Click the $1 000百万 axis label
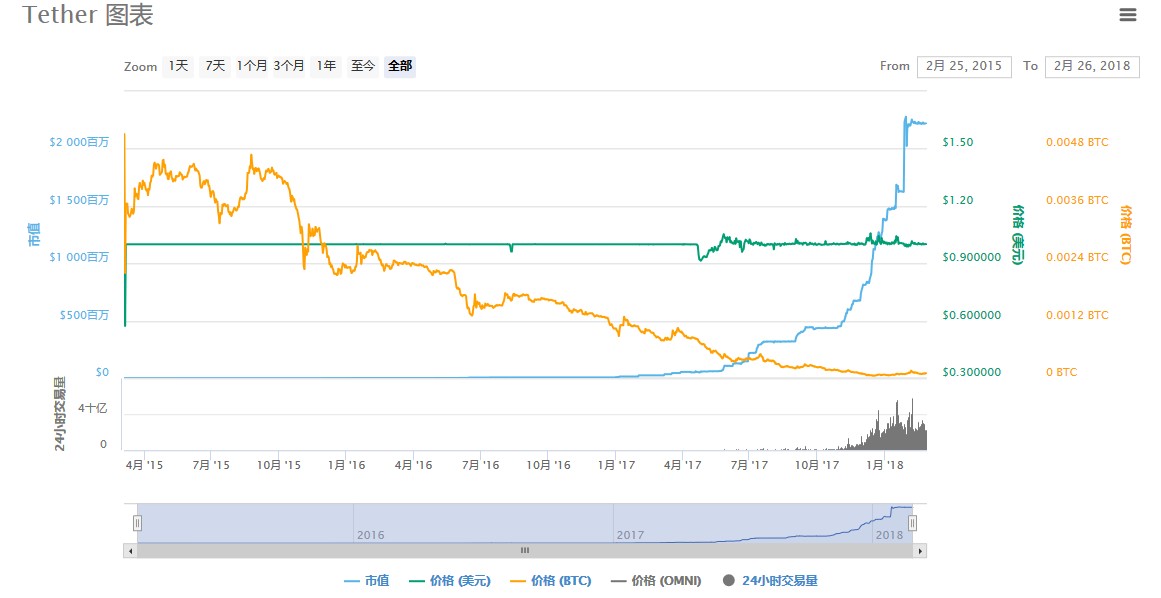1161x598 pixels. coord(78,257)
